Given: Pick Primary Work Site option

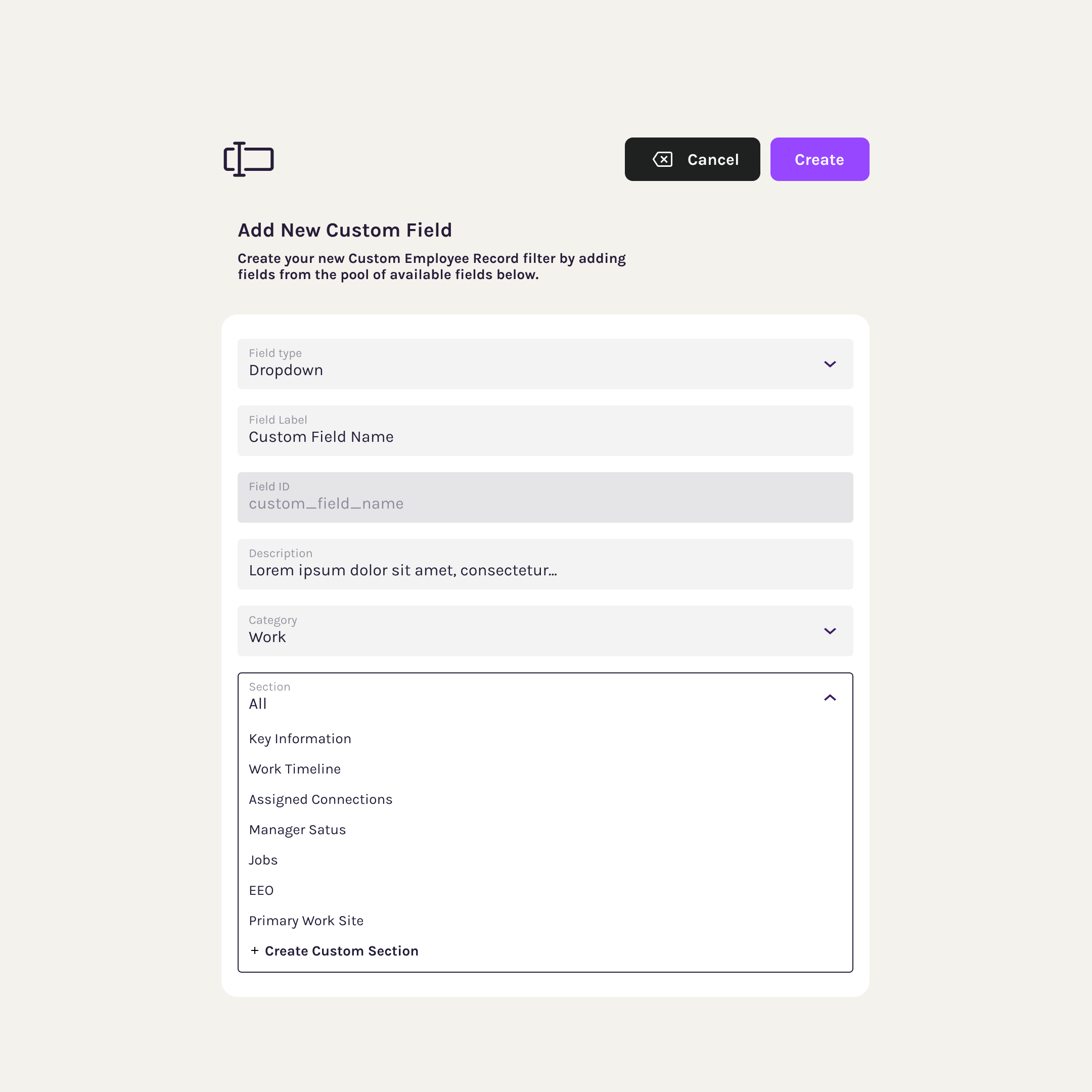Looking at the screenshot, I should [306, 921].
